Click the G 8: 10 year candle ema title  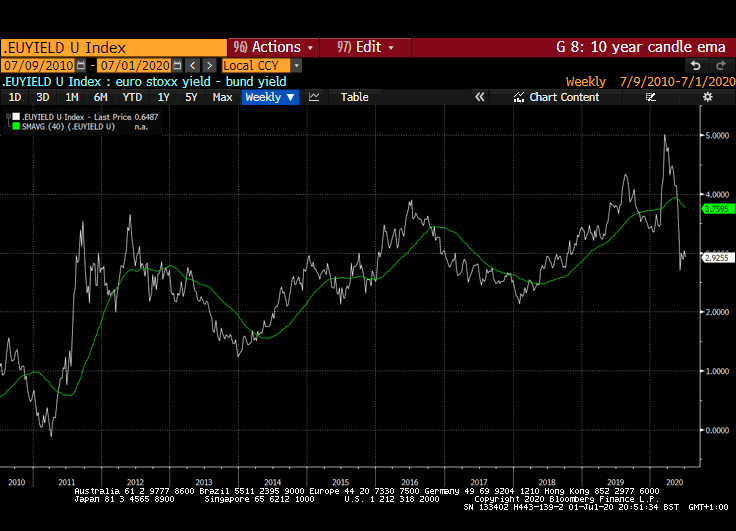pos(641,47)
